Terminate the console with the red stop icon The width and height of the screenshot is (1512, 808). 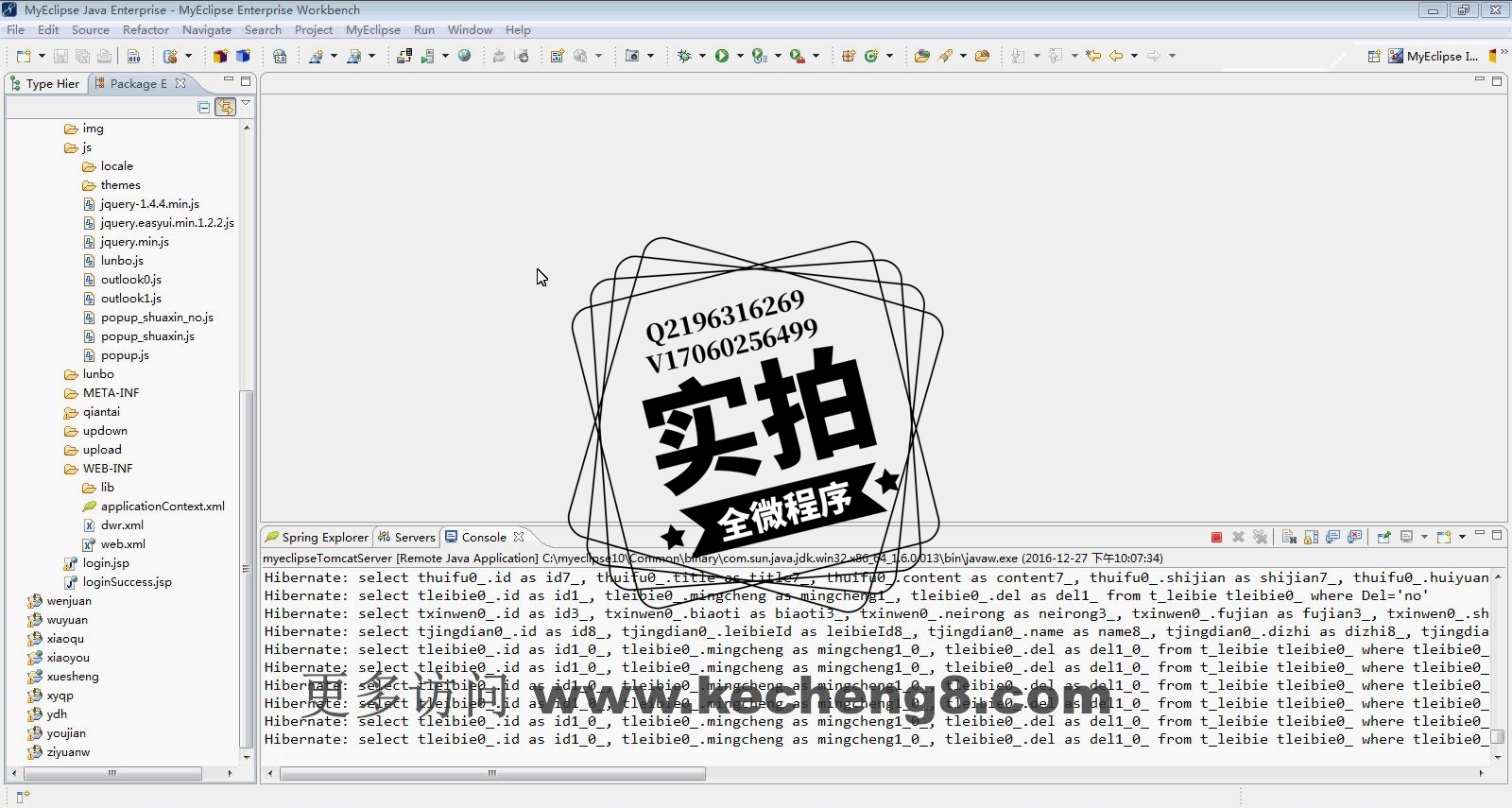pos(1216,537)
